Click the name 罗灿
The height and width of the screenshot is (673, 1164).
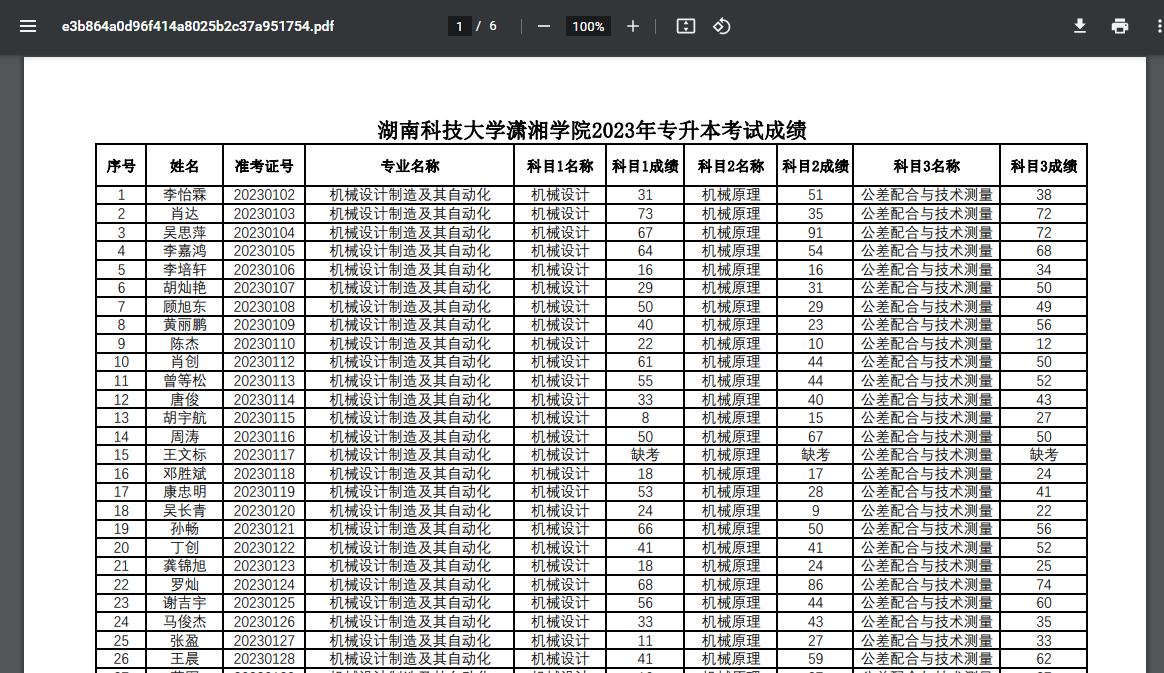(185, 585)
